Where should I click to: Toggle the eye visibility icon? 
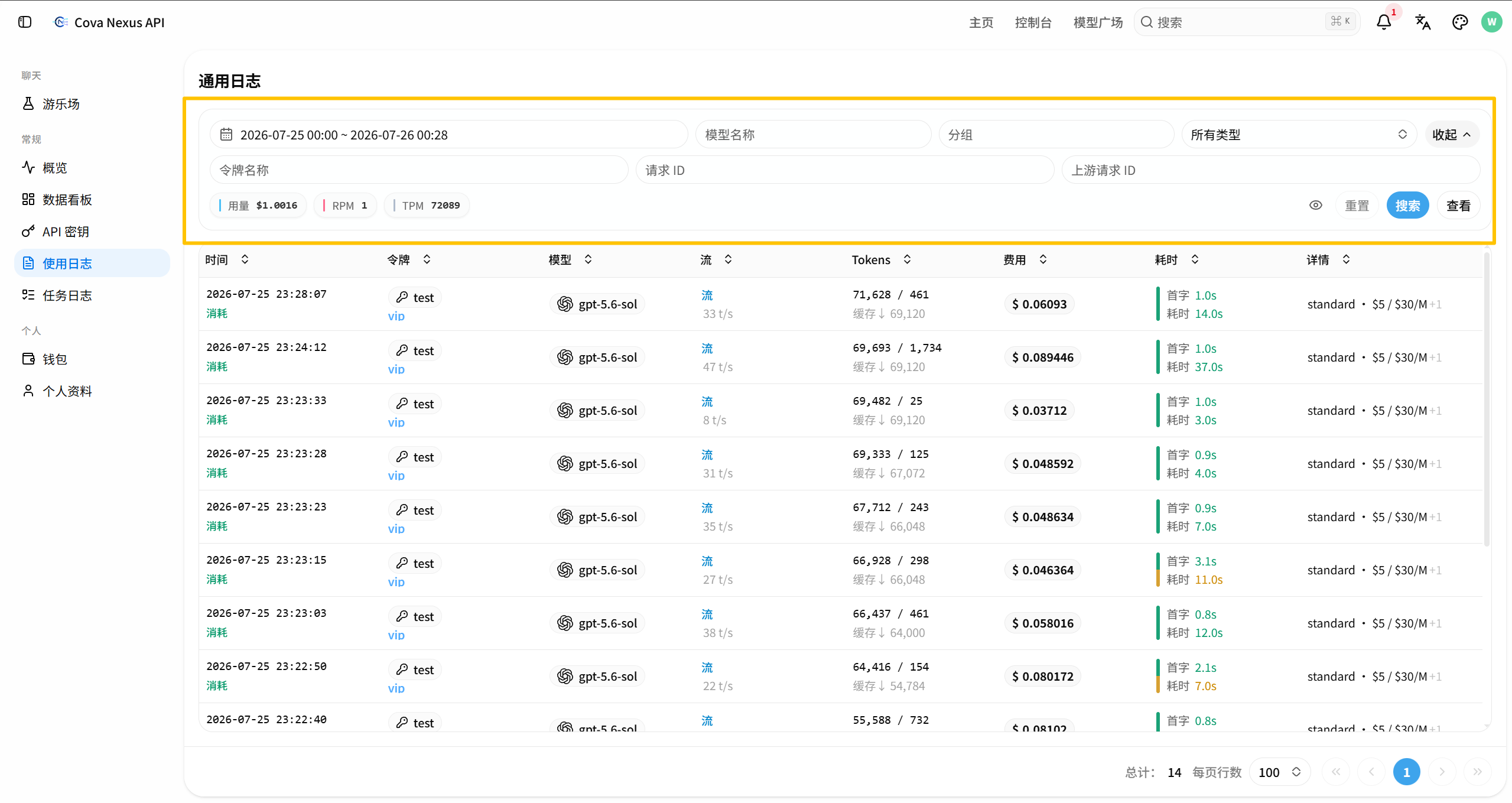coord(1316,205)
